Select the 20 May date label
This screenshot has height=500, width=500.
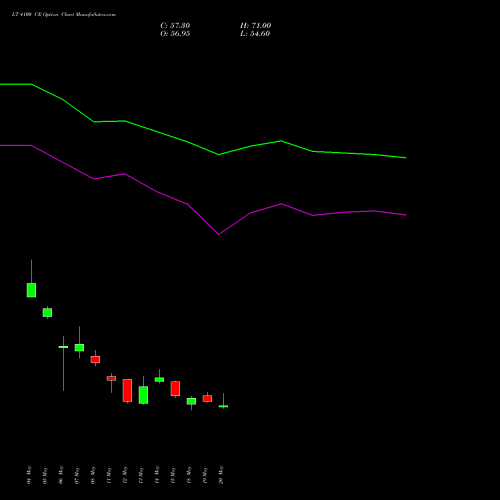coord(221,475)
